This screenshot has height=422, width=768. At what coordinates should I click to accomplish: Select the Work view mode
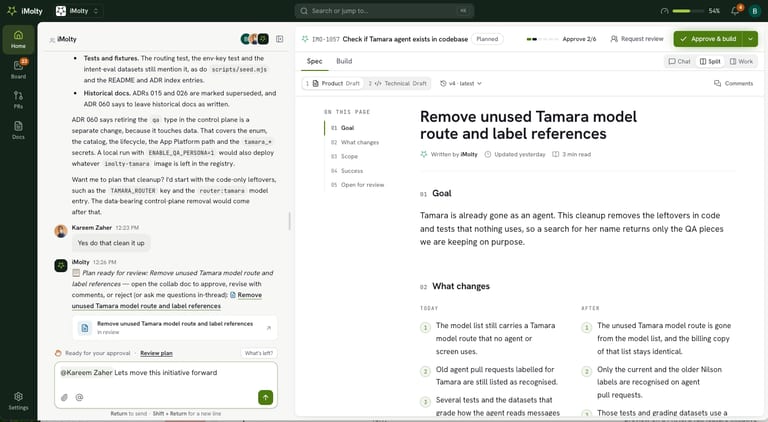741,61
